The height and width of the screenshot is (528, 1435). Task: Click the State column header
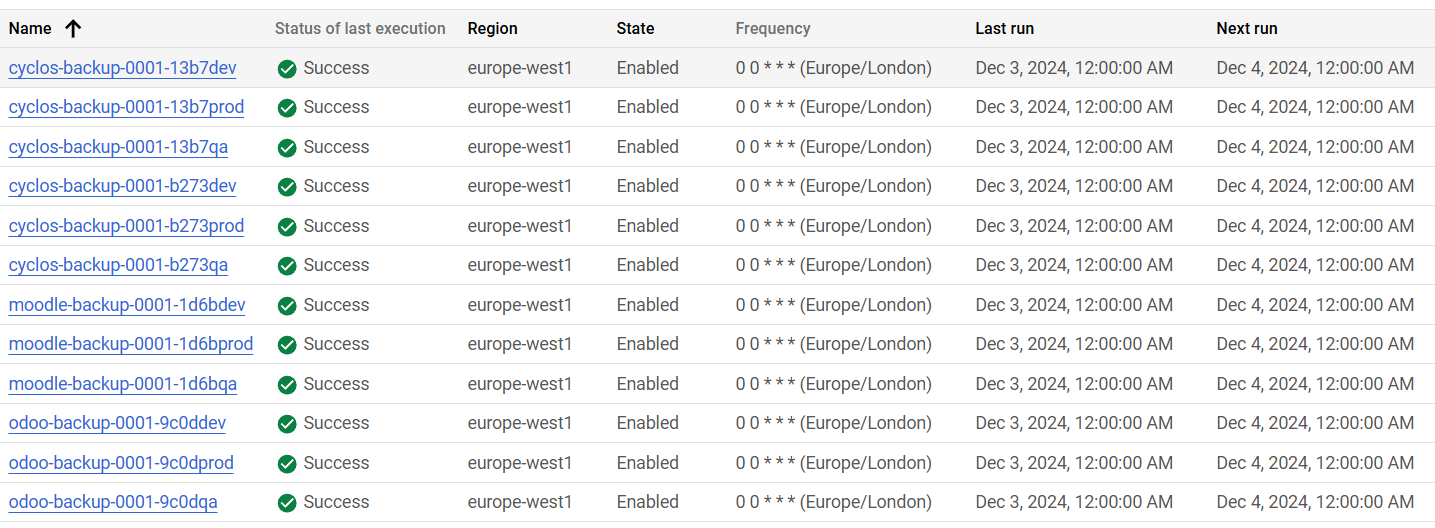tap(636, 29)
